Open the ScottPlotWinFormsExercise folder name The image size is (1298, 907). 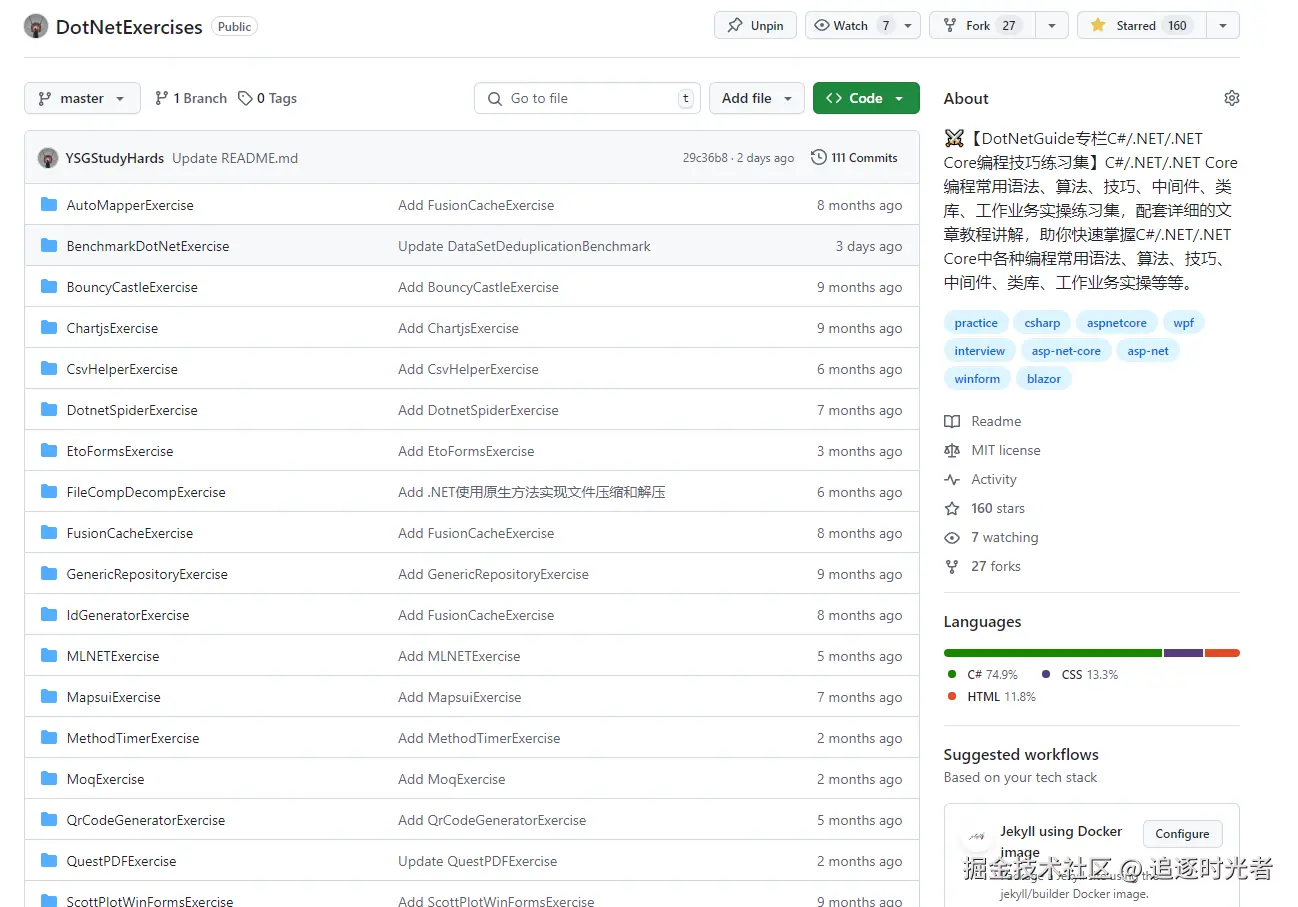pyautogui.click(x=150, y=900)
